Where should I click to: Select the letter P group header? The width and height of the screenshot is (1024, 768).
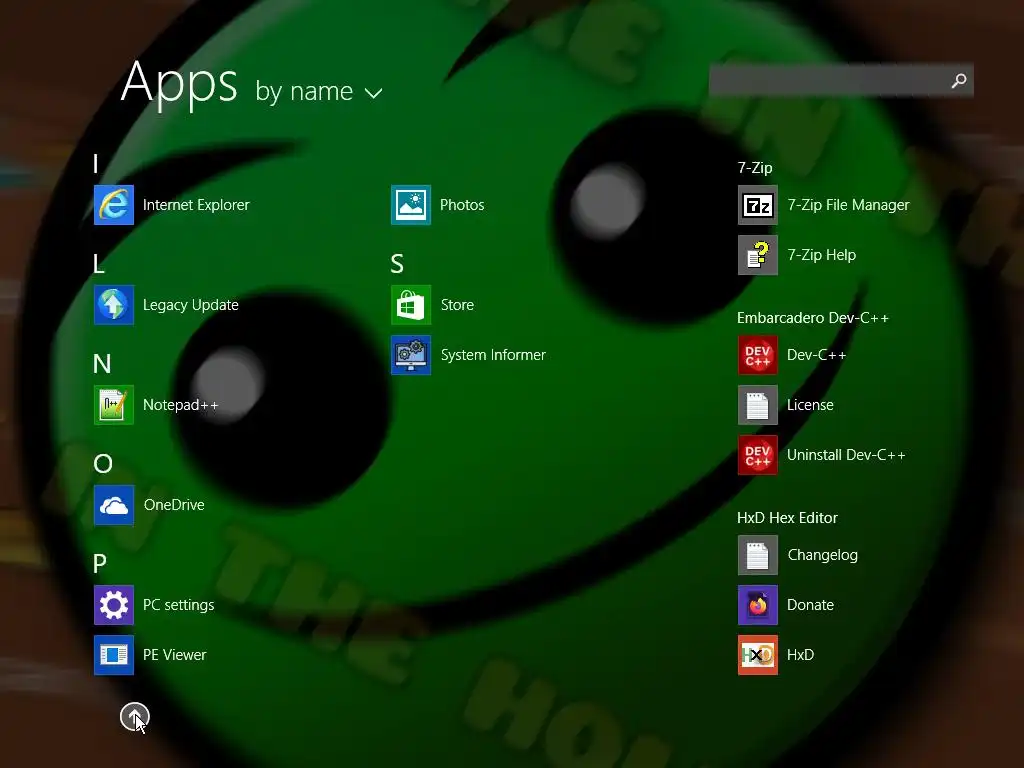tap(100, 564)
